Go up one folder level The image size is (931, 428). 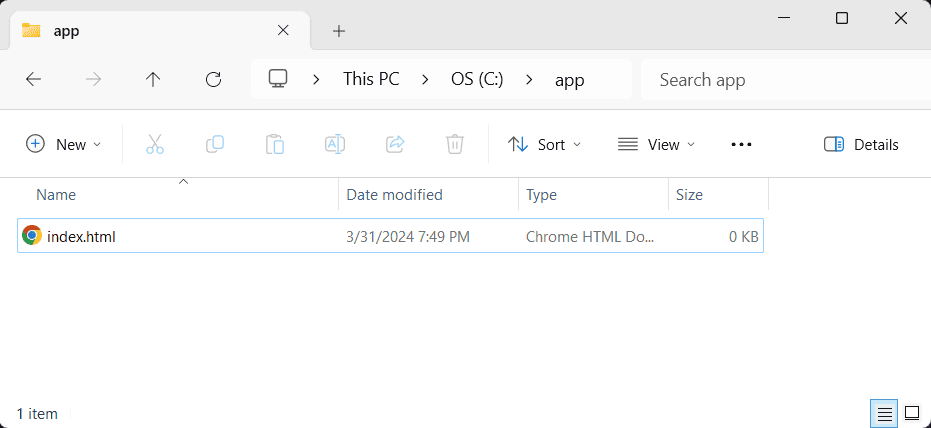[x=153, y=80]
